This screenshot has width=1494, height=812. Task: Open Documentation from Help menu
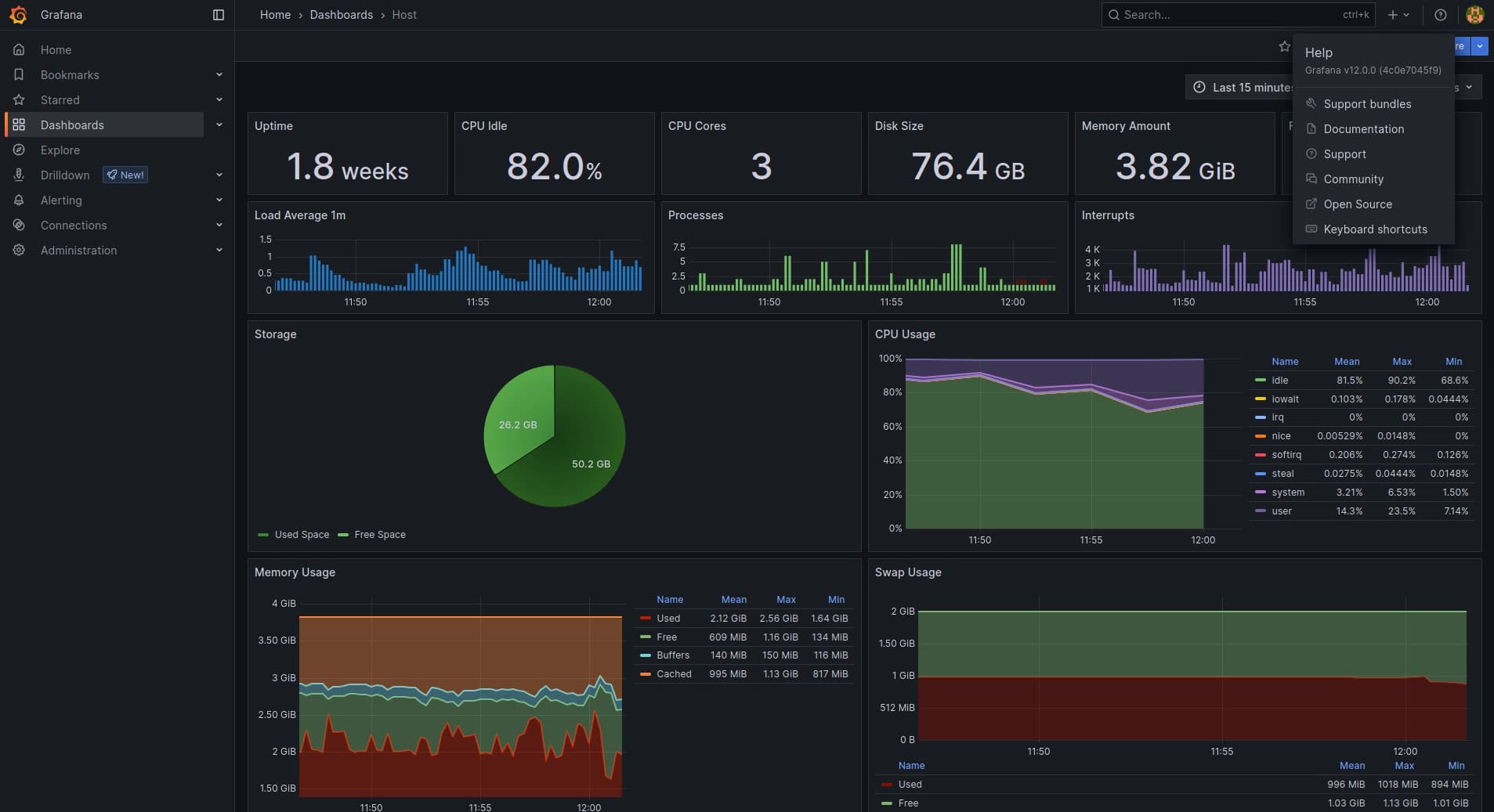click(x=1362, y=128)
